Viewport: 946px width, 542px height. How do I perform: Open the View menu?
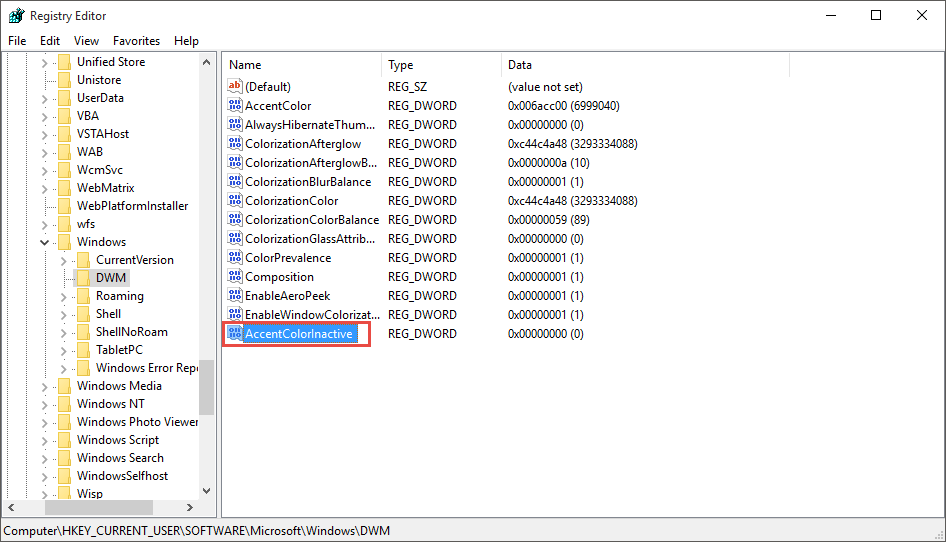(x=86, y=40)
